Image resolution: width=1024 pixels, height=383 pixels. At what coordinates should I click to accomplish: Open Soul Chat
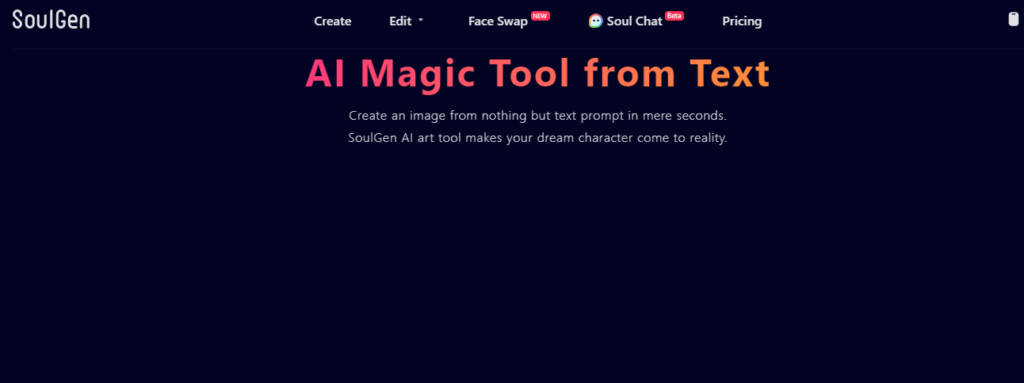(x=634, y=21)
